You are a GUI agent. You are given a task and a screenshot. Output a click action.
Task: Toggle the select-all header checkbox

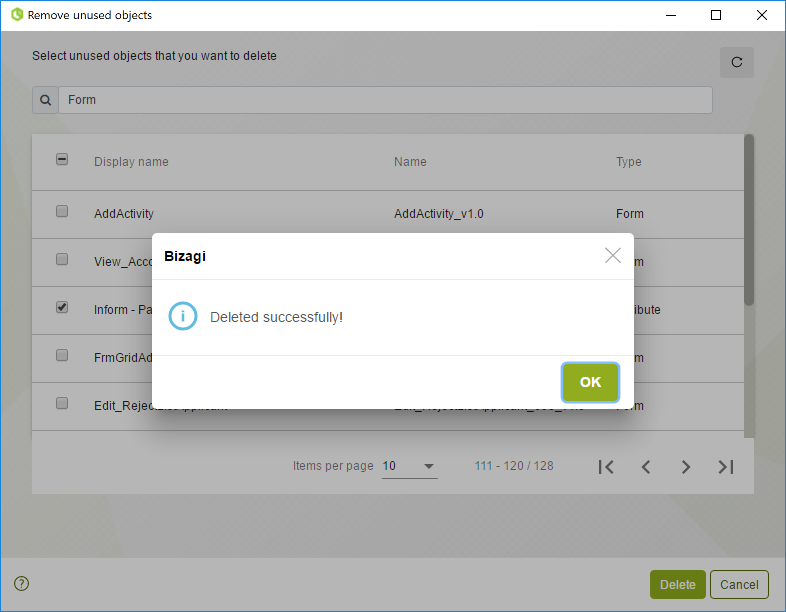(62, 159)
